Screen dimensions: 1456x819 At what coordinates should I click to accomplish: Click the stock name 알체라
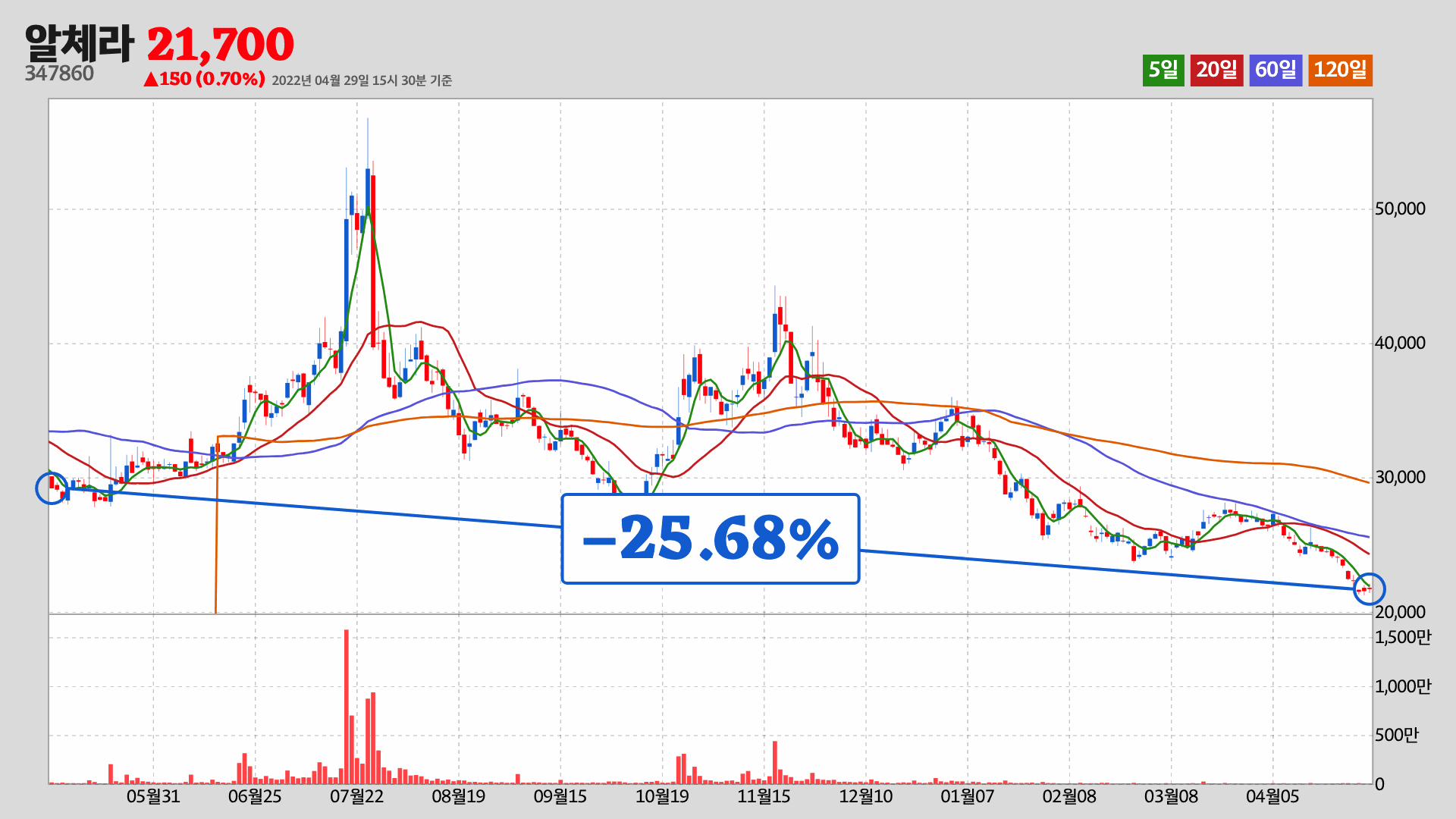point(80,43)
